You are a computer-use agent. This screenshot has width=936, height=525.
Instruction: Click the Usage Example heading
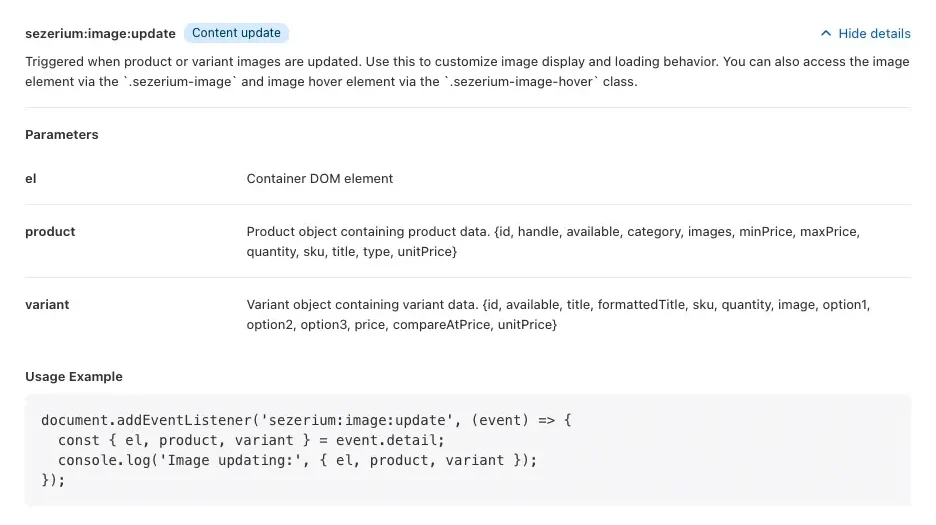coord(74,376)
